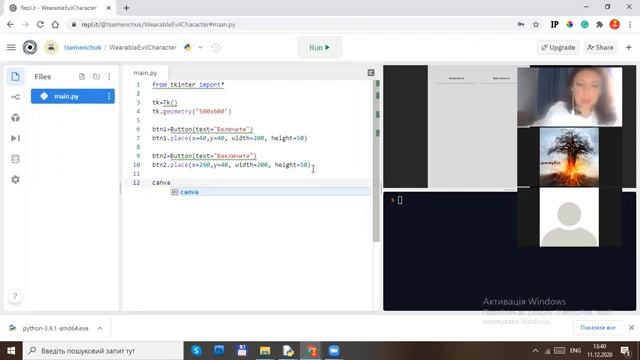The image size is (640, 360).
Task: Open the Version control sidebar icon
Action: pos(15,97)
